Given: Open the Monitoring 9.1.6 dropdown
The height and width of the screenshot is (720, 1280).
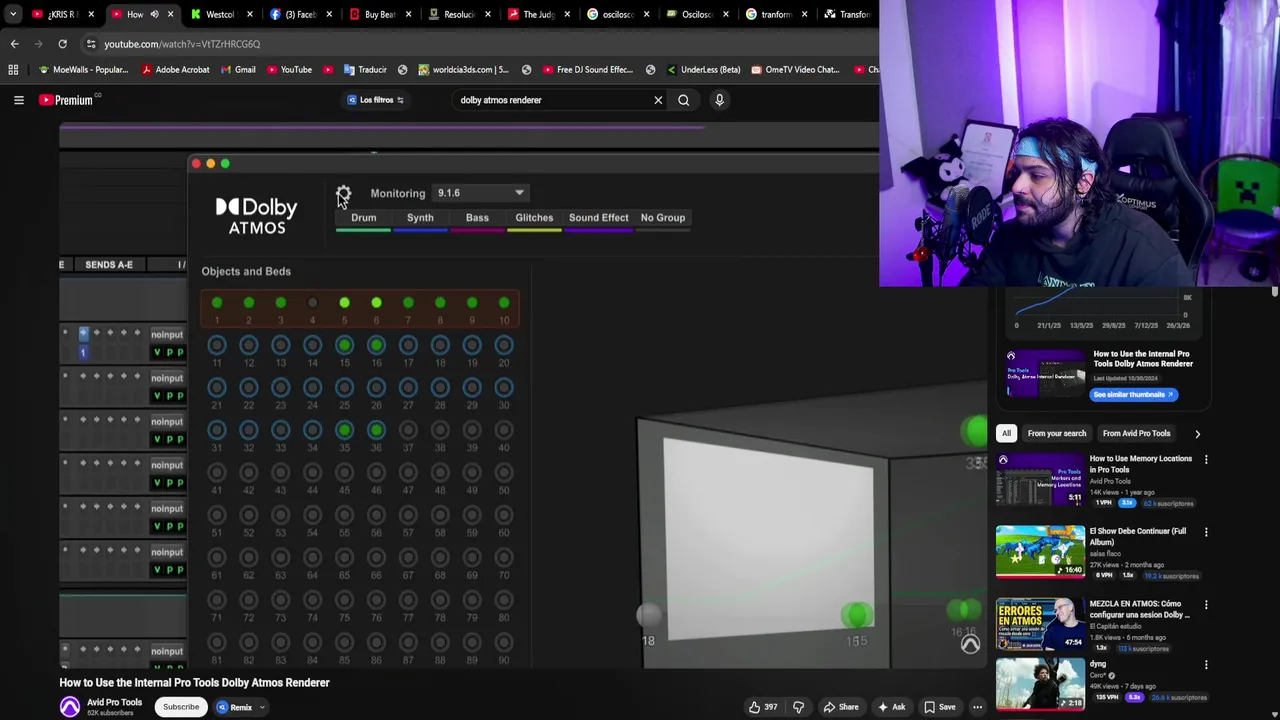Looking at the screenshot, I should (479, 193).
